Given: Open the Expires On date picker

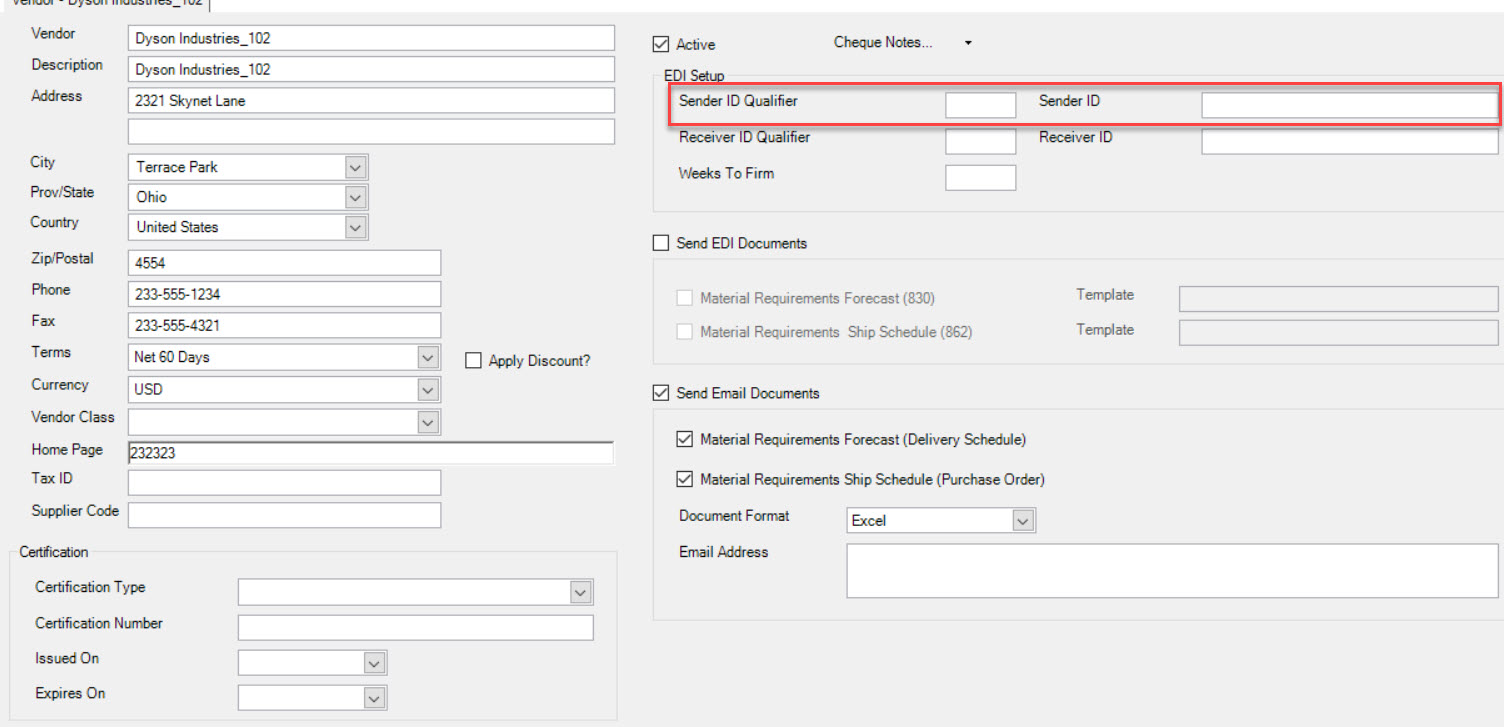Looking at the screenshot, I should (374, 698).
